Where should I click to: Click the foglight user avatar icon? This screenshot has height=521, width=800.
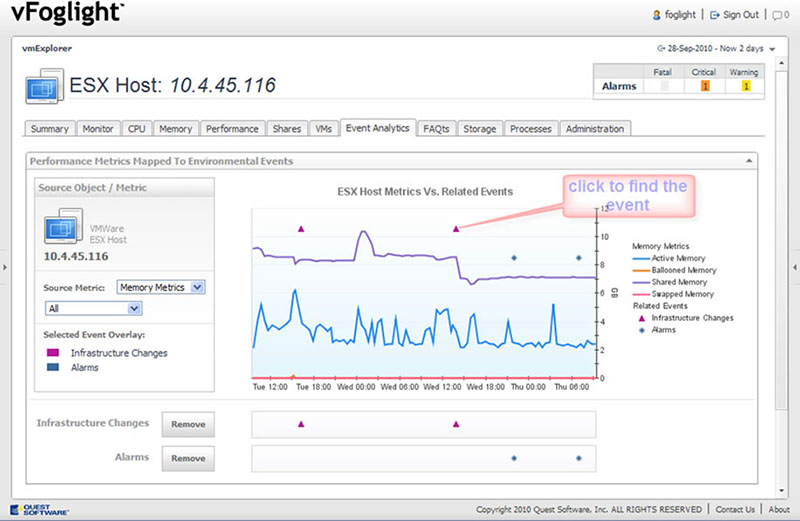click(x=657, y=15)
